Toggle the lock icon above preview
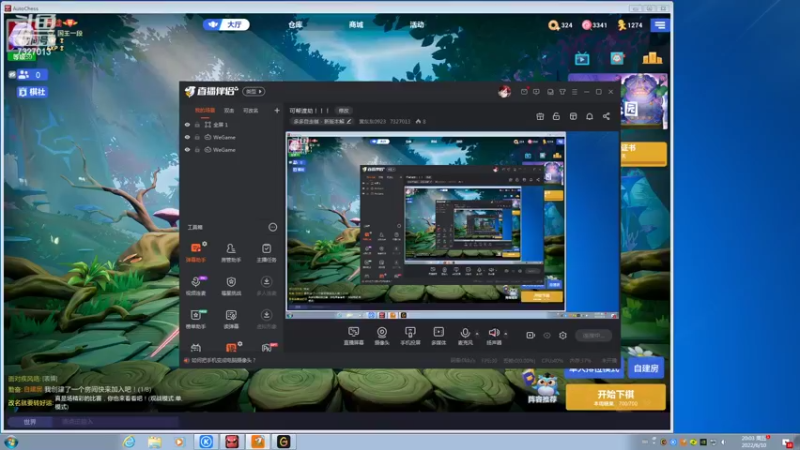The height and width of the screenshot is (450, 800). (x=556, y=116)
